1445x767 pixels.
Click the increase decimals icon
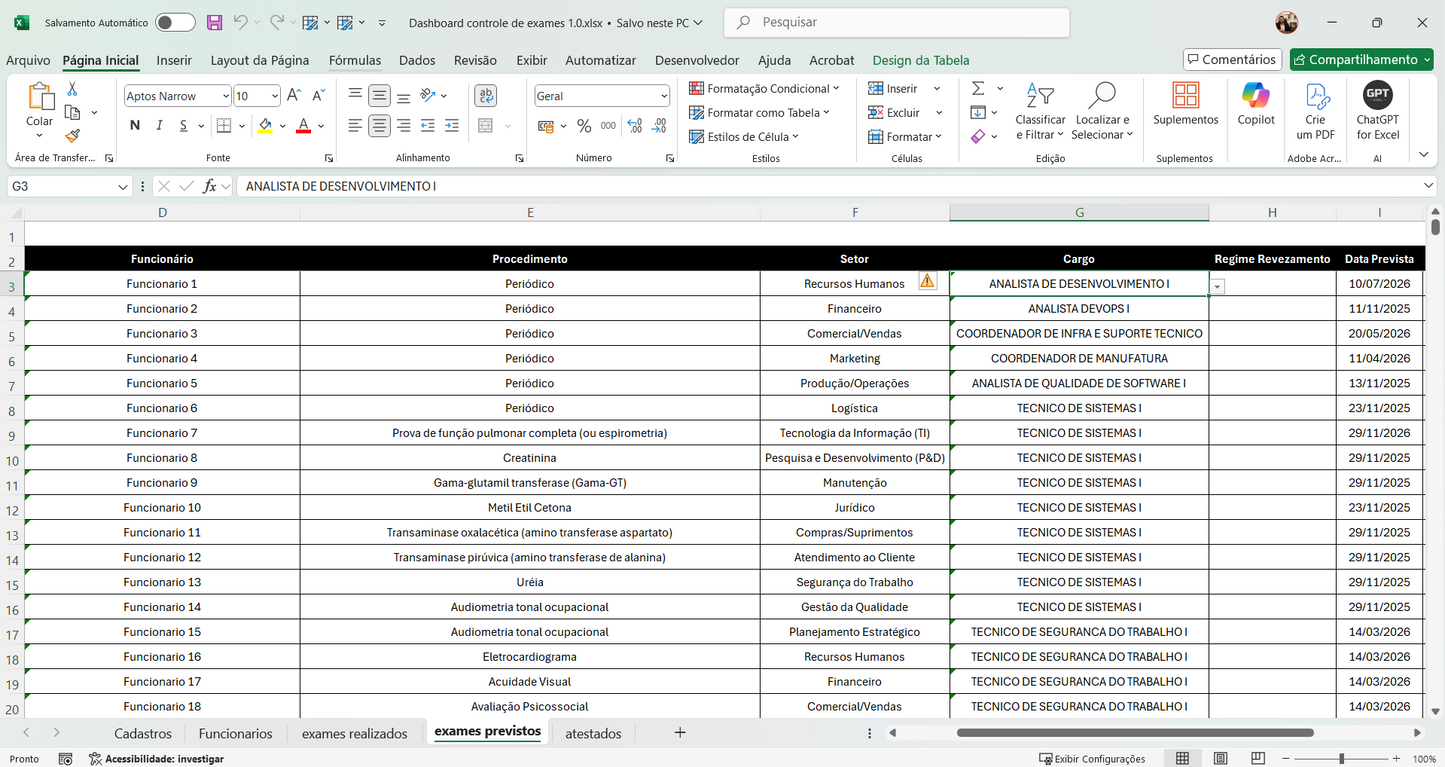632,124
